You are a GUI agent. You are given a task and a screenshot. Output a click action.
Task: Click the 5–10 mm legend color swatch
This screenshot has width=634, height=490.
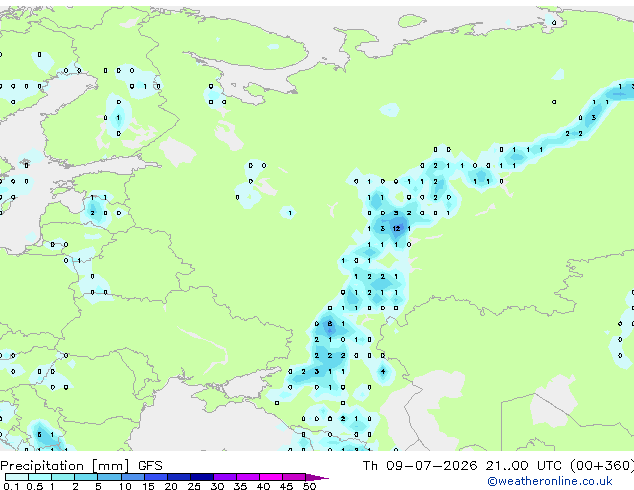click(109, 477)
